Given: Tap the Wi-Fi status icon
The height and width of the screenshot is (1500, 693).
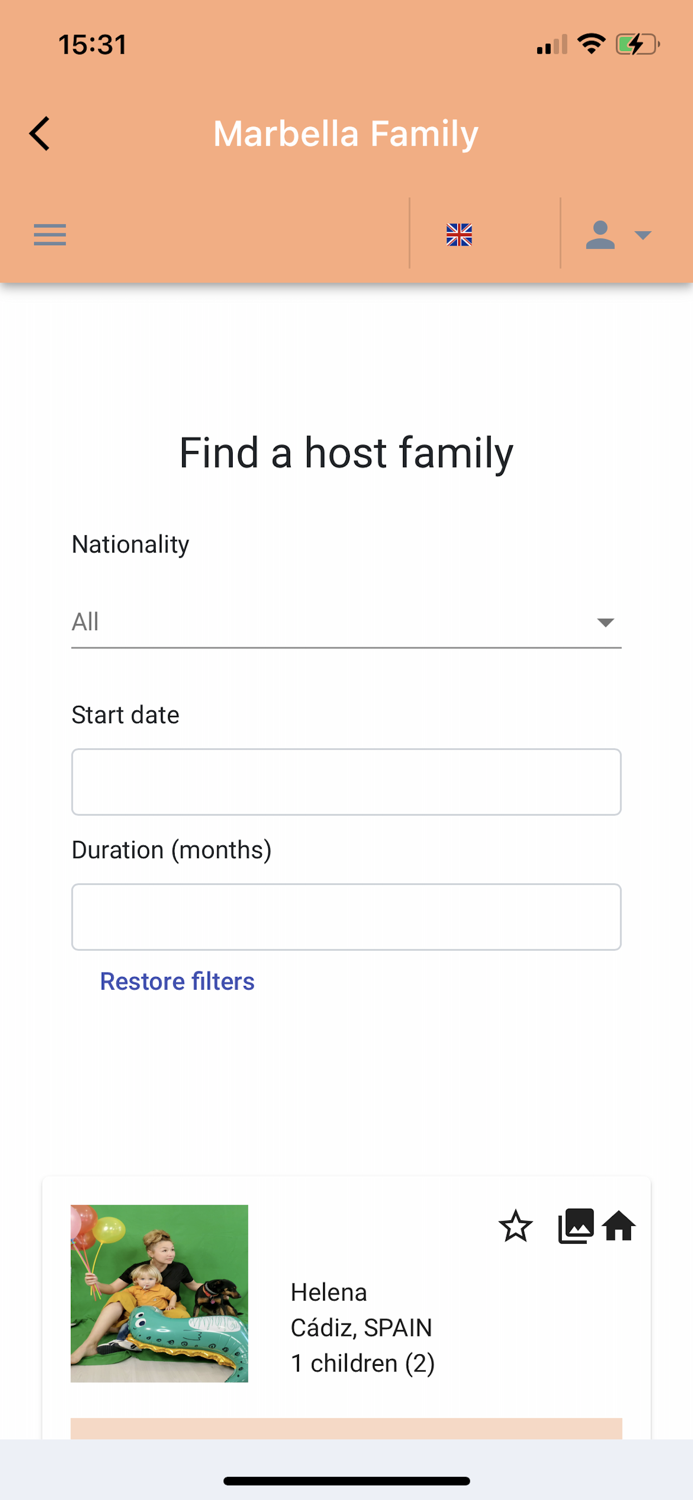Looking at the screenshot, I should coord(591,44).
